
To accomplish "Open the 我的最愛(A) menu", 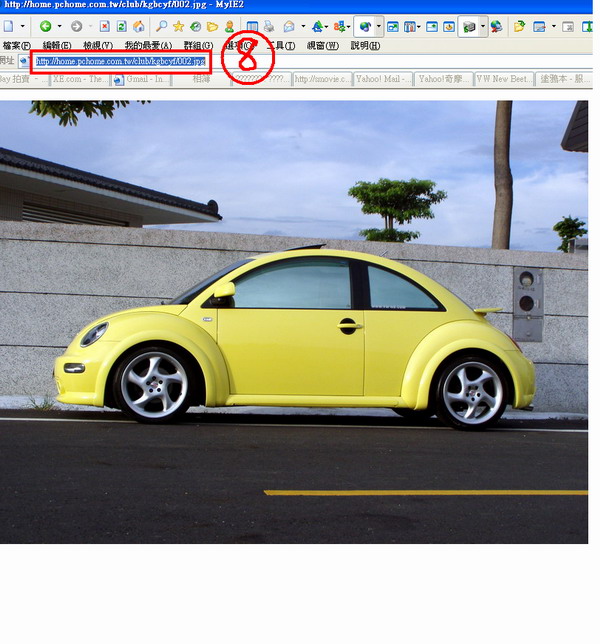I will pyautogui.click(x=147, y=46).
